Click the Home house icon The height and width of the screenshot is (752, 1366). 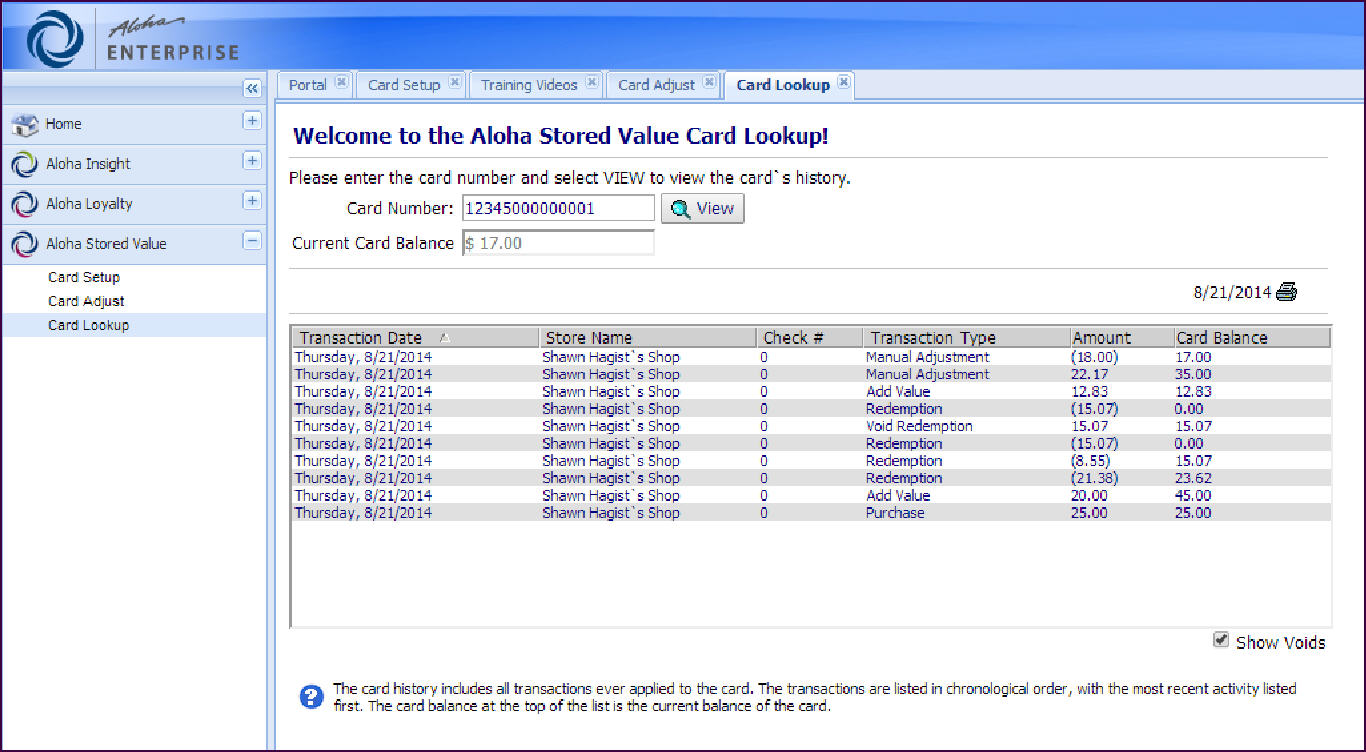pyautogui.click(x=25, y=124)
